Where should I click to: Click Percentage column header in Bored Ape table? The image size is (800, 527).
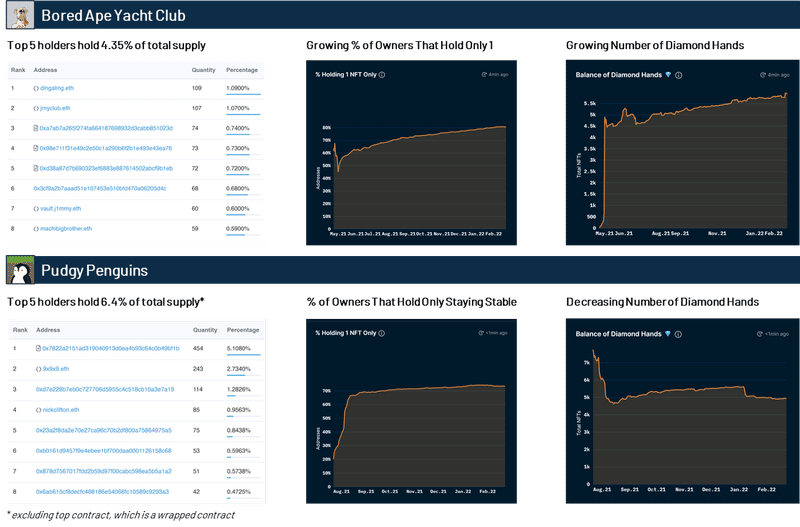click(x=242, y=70)
